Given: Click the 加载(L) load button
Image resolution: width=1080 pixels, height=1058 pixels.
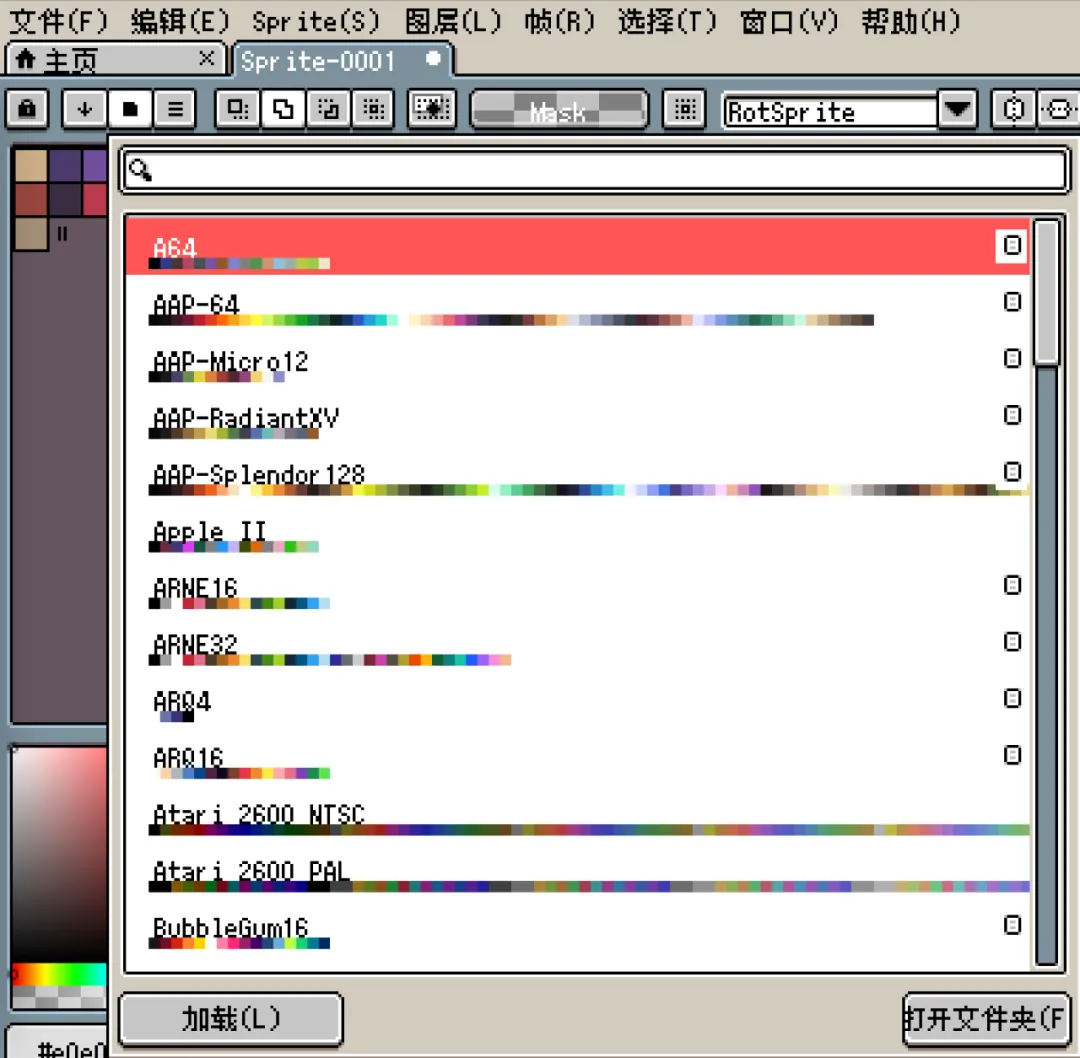Looking at the screenshot, I should tap(231, 1019).
